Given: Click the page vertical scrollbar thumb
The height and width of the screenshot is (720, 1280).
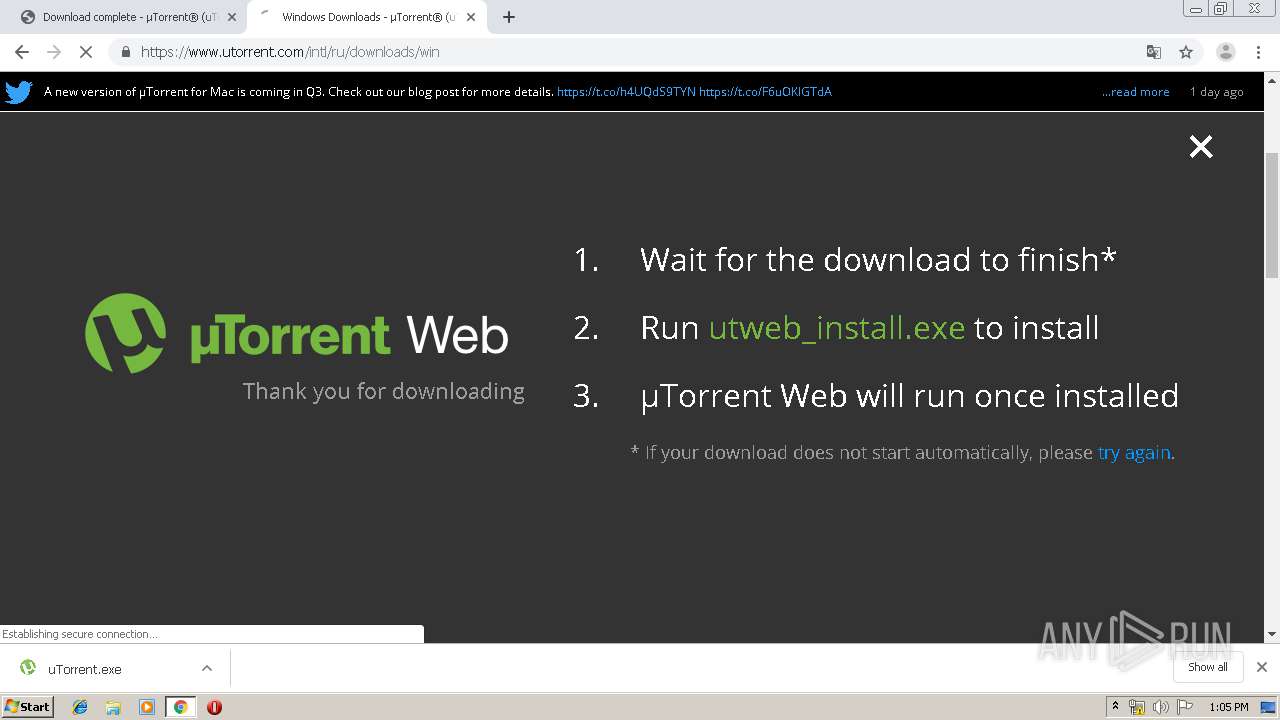Looking at the screenshot, I should point(1272,215).
